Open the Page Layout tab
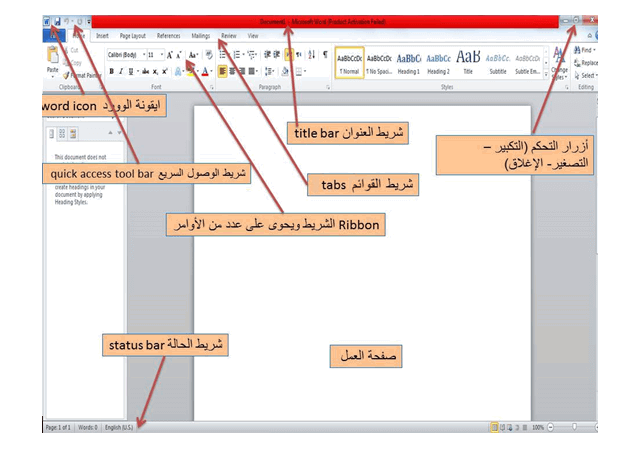This screenshot has width=631, height=450. (x=132, y=35)
